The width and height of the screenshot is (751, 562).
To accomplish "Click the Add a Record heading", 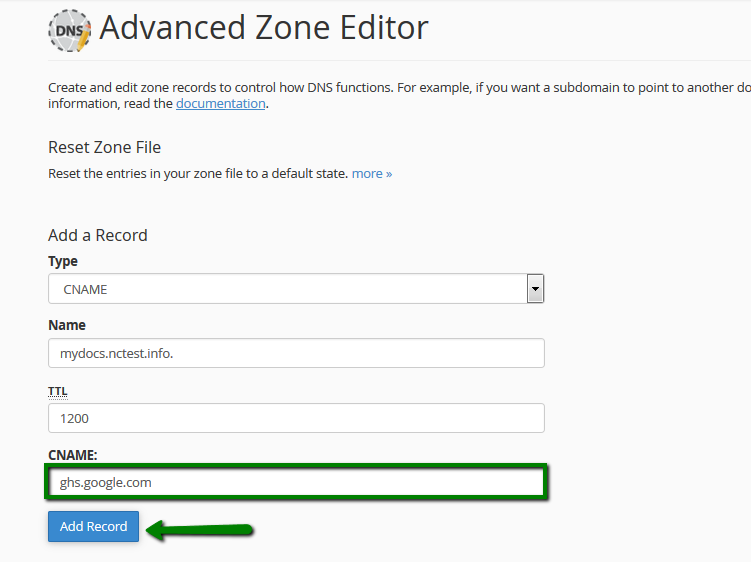I will [x=98, y=235].
